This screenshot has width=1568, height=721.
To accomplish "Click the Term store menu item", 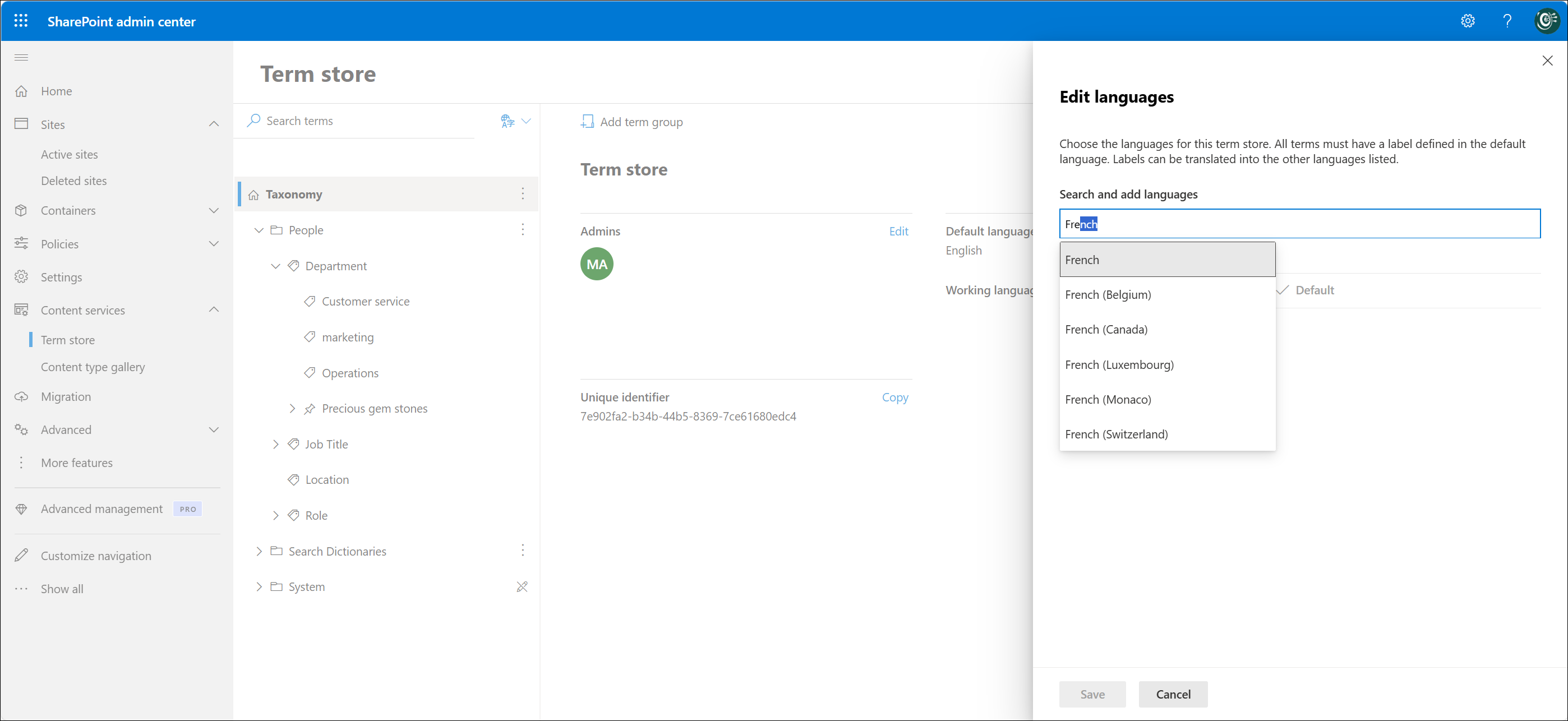I will tap(67, 339).
